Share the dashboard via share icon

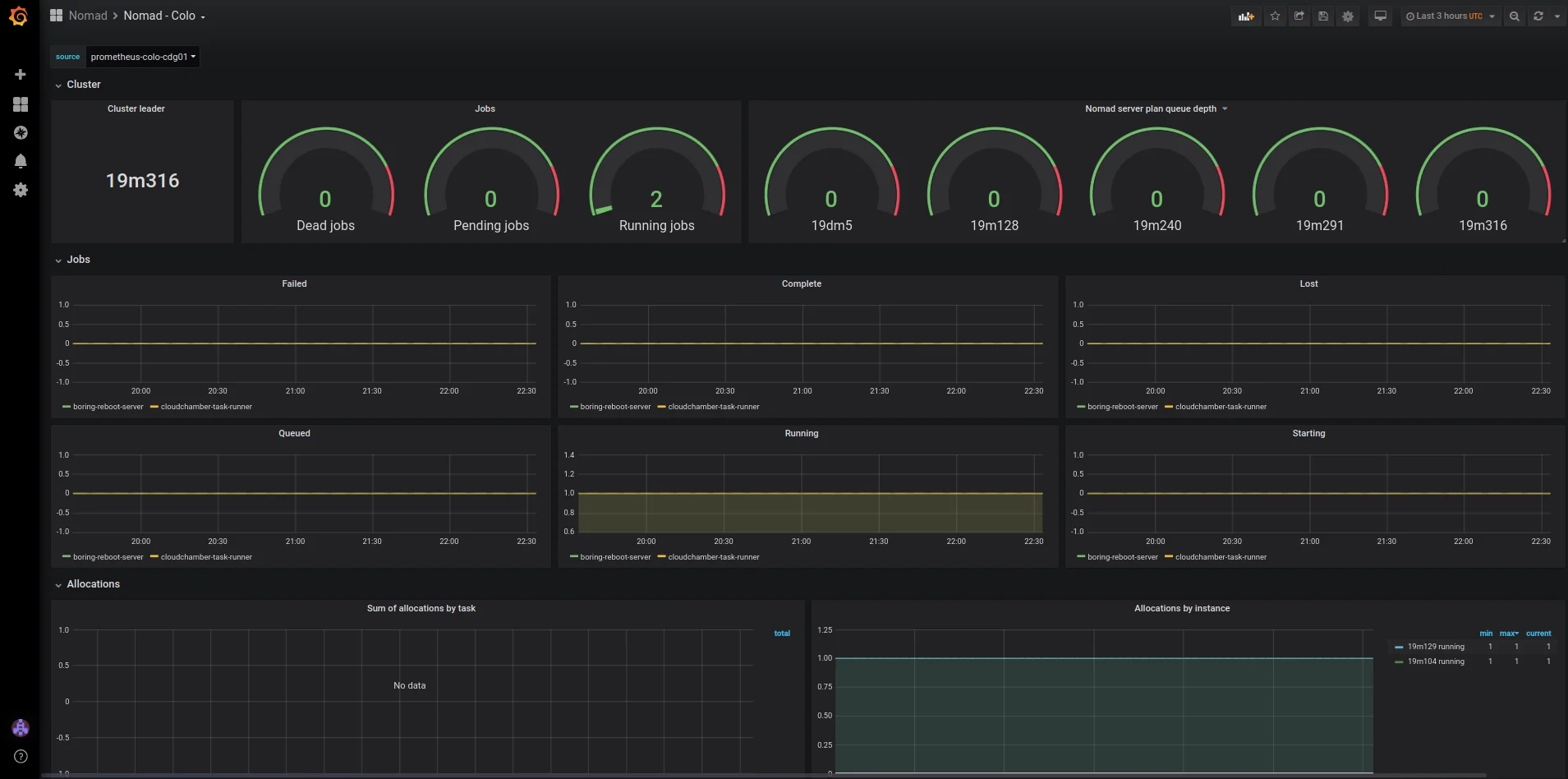coord(1299,16)
